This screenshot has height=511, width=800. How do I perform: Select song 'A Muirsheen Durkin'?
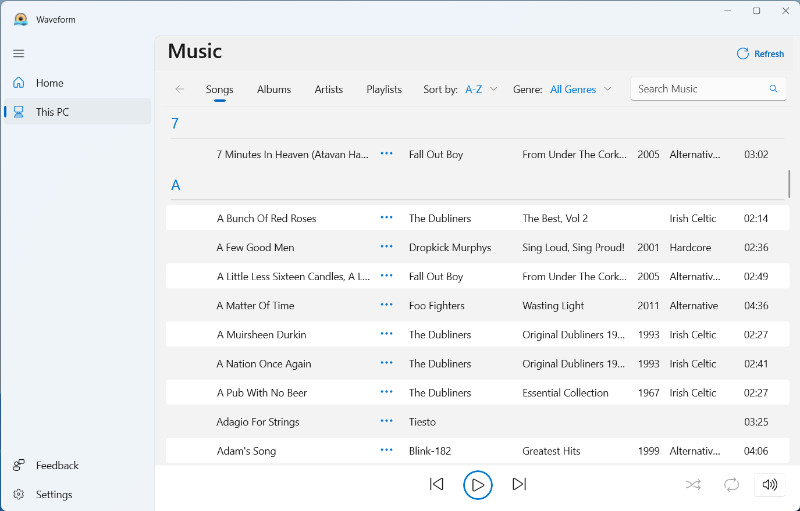[261, 335]
